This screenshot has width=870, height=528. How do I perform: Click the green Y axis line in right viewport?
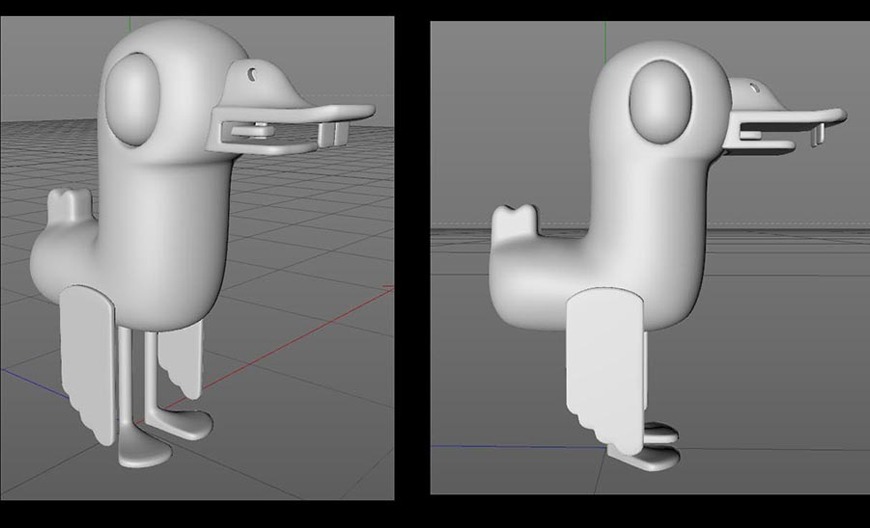click(605, 35)
